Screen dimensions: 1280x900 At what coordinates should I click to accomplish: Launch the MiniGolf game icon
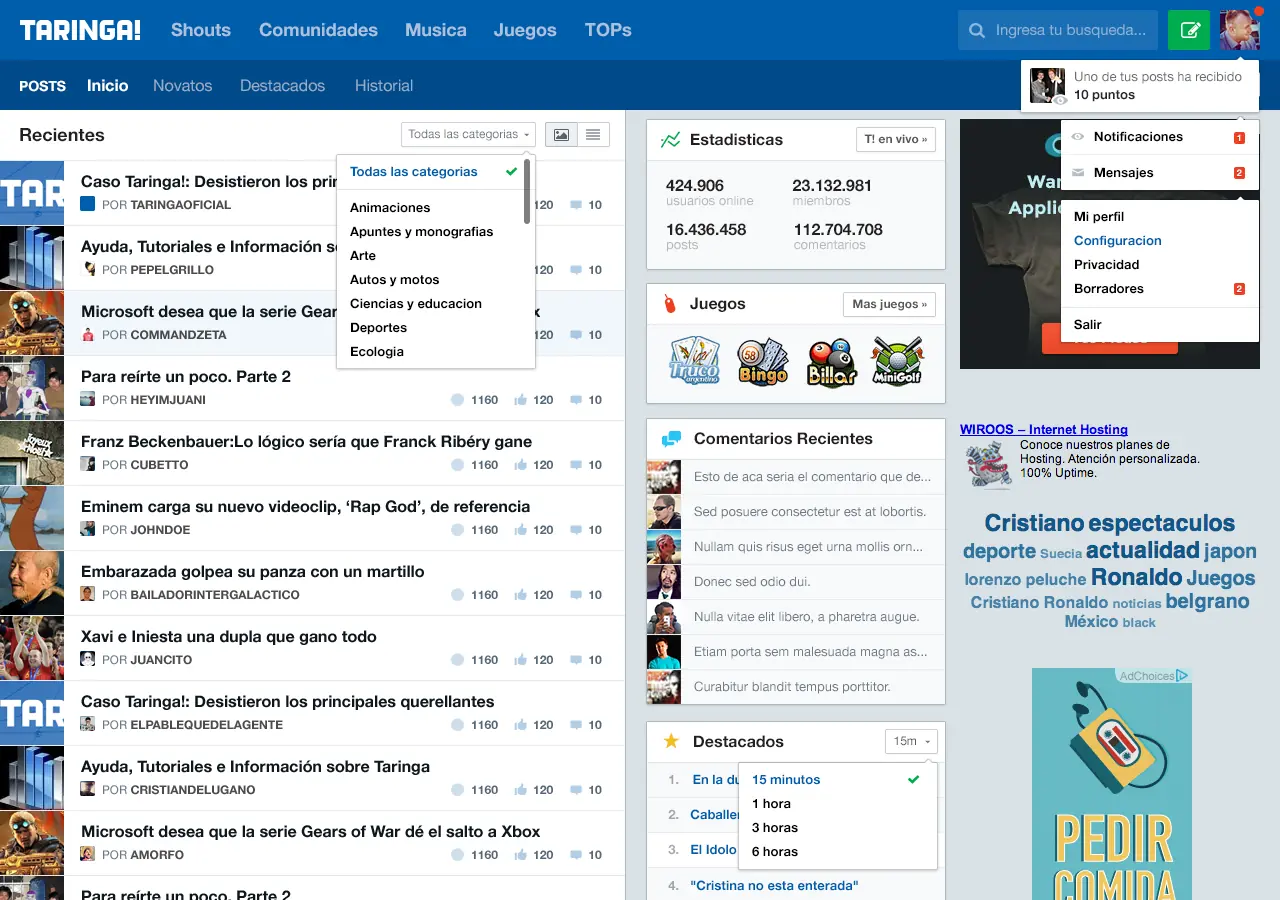(x=897, y=361)
